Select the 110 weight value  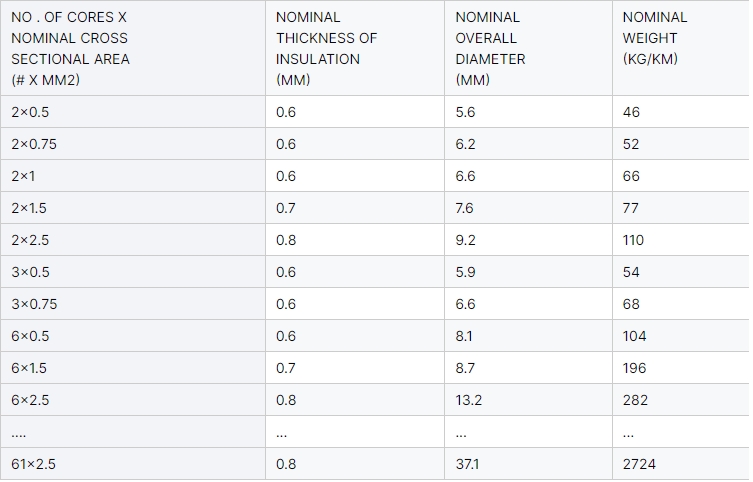(x=633, y=240)
